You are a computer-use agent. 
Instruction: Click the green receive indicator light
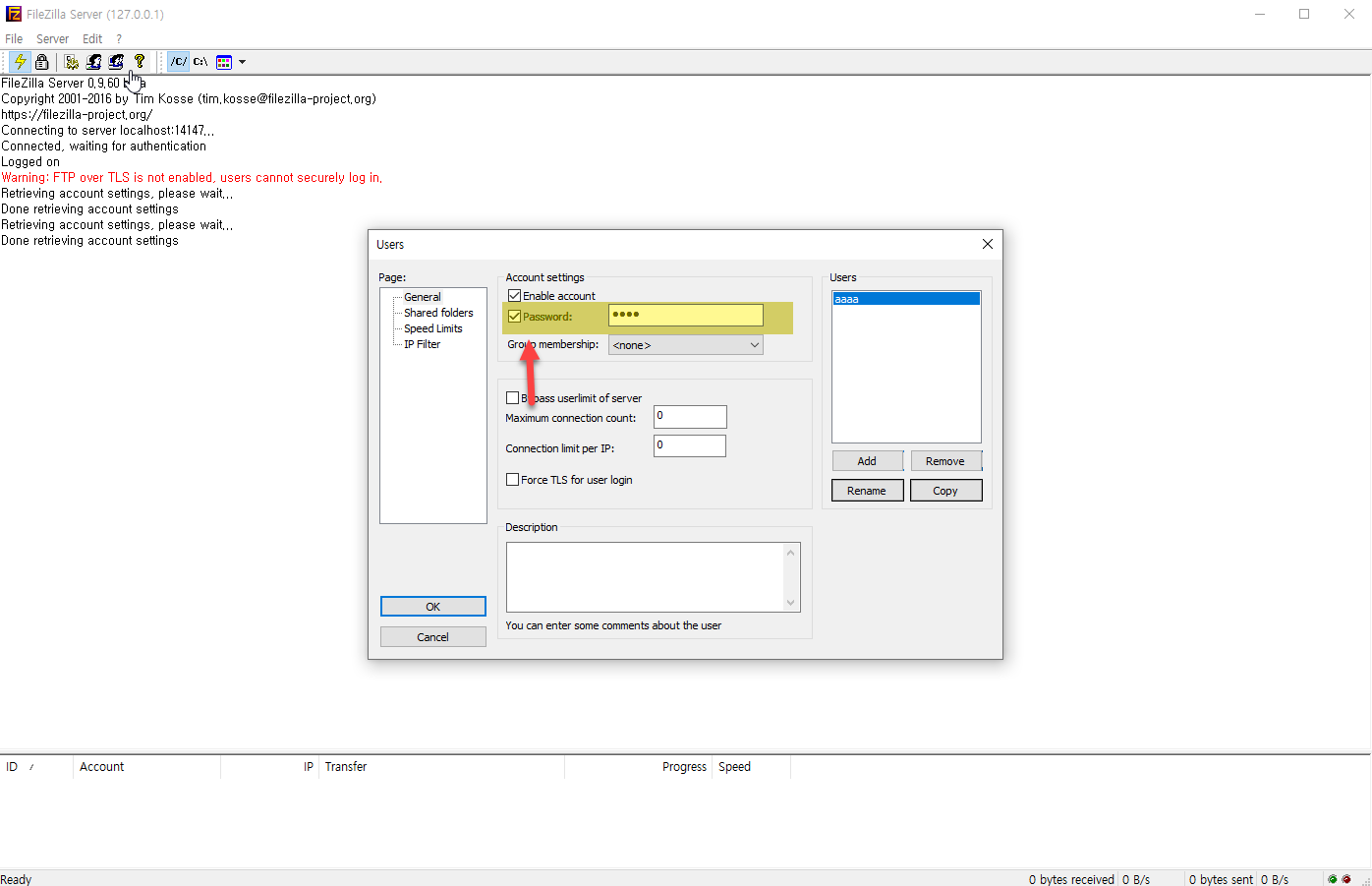tap(1333, 879)
